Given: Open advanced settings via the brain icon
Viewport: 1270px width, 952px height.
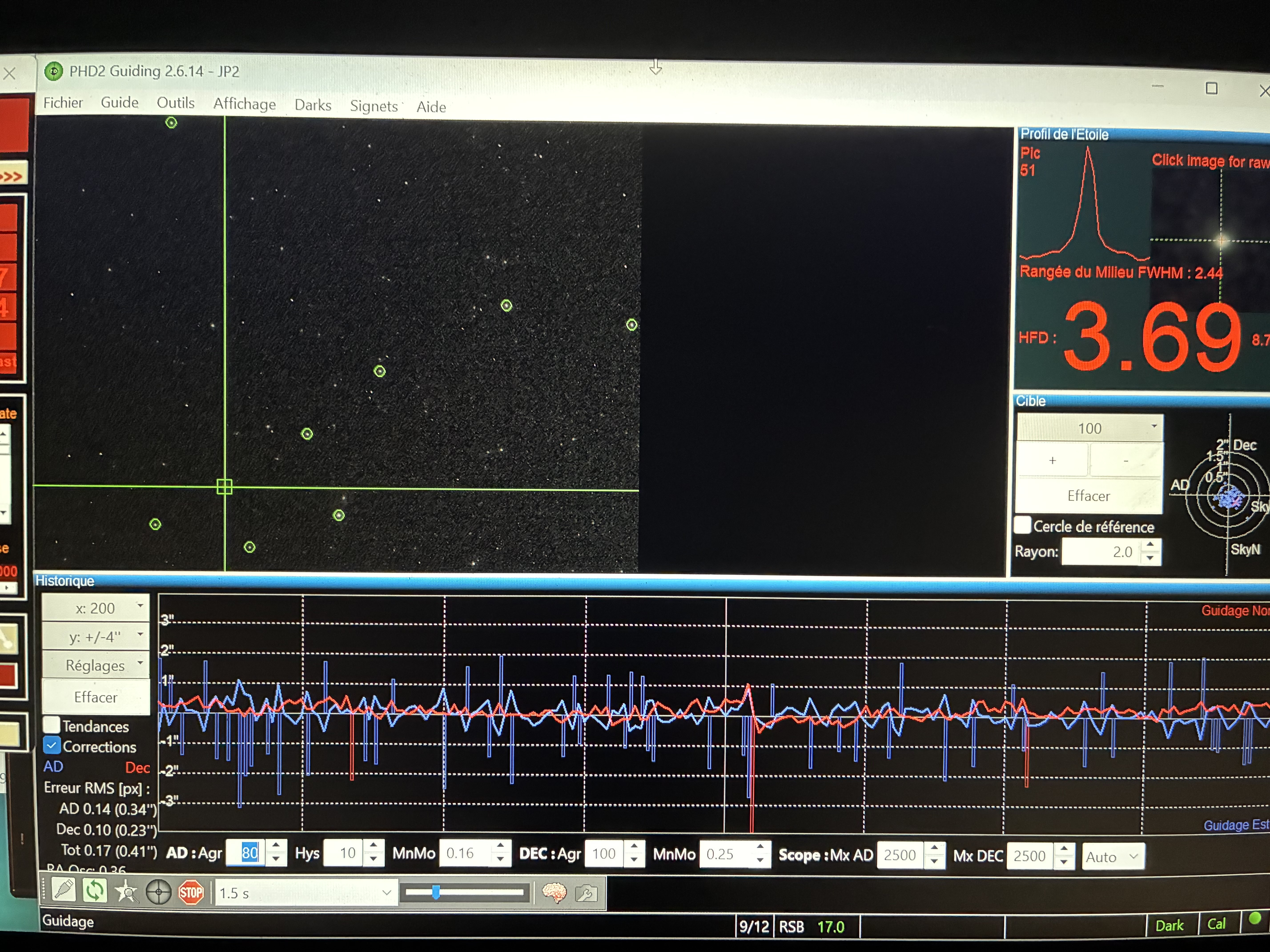Looking at the screenshot, I should coord(554,893).
